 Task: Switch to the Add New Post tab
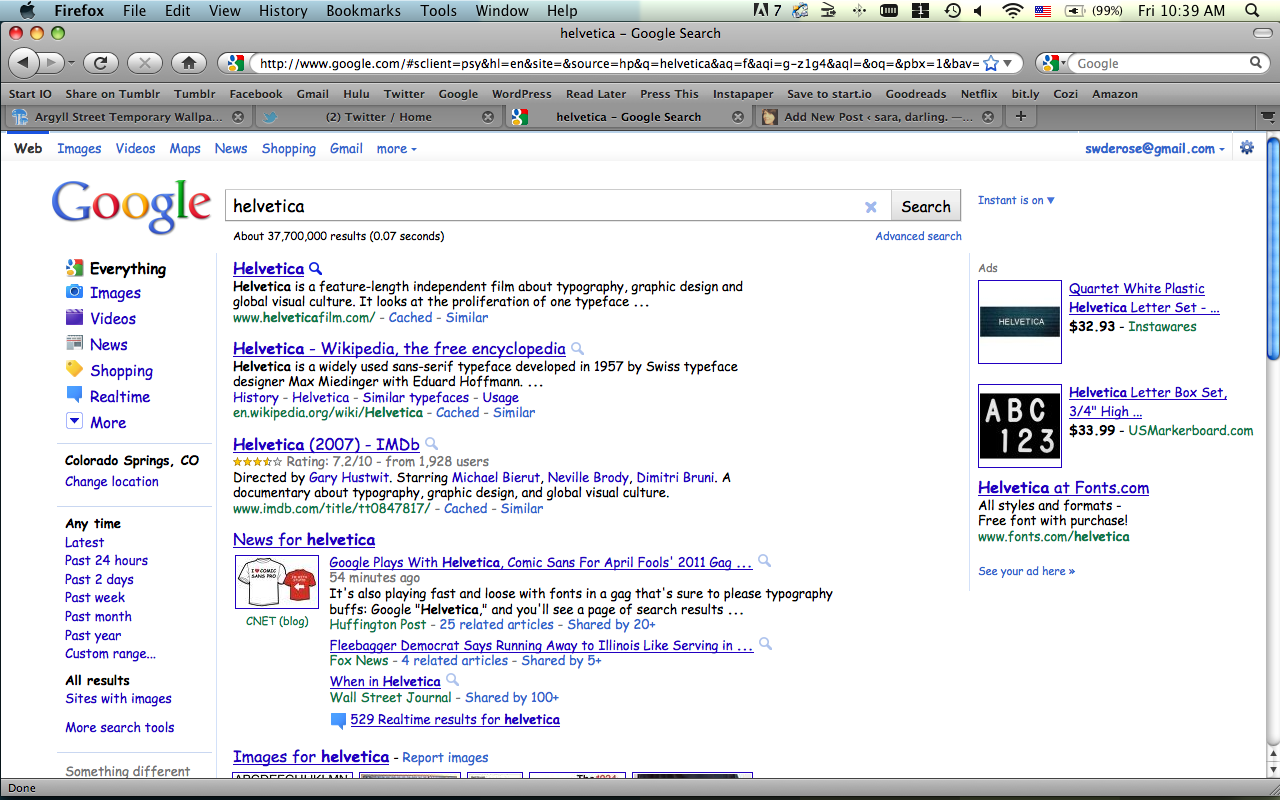coord(868,117)
